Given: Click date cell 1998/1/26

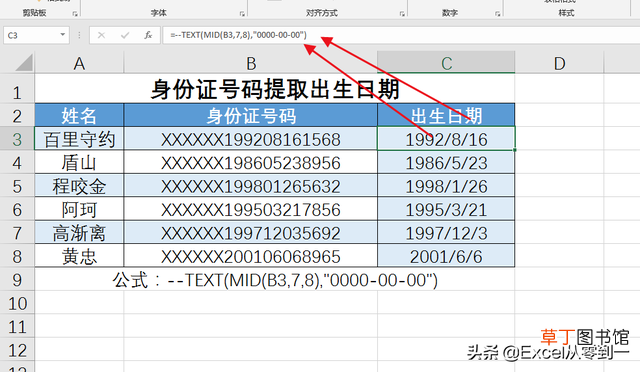Looking at the screenshot, I should 446,186.
